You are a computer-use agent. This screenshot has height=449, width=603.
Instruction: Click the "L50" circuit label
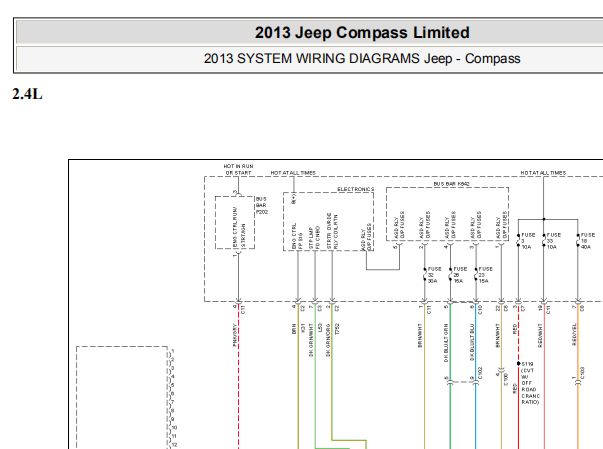click(320, 328)
